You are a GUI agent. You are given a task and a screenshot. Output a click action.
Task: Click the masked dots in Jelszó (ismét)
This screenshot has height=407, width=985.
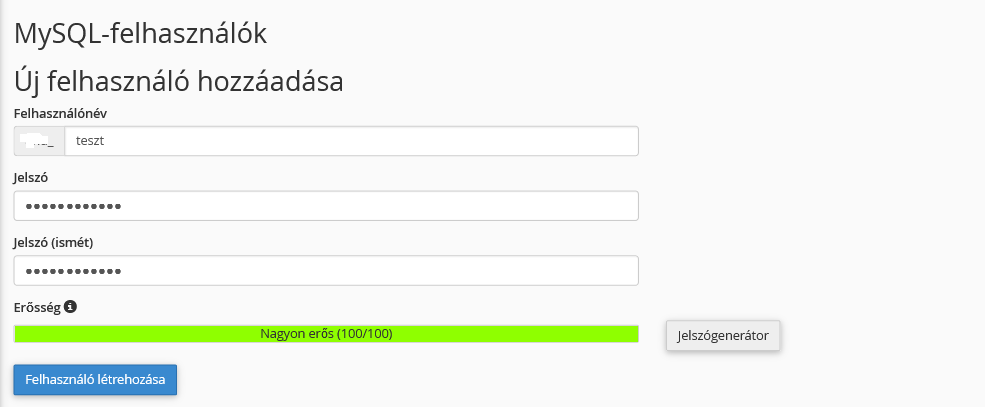[73, 271]
